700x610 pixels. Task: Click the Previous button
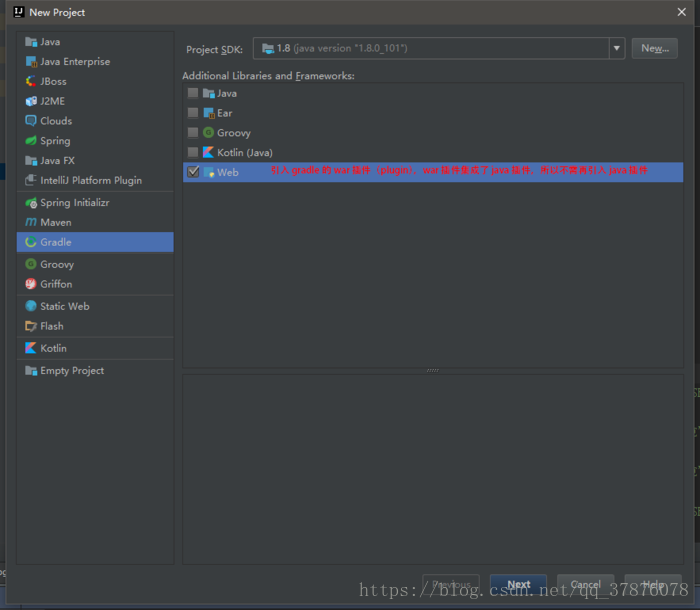click(x=451, y=584)
